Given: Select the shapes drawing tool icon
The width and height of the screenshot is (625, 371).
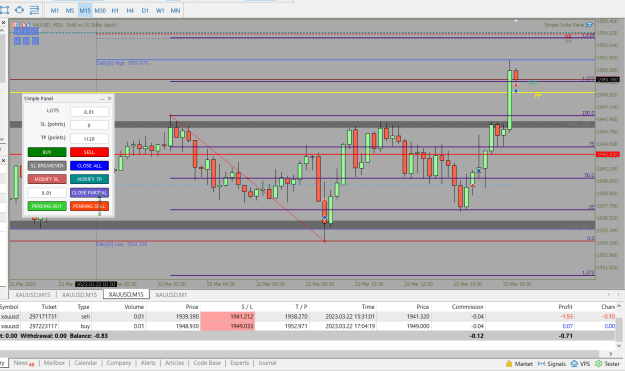Looking at the screenshot, I should pyautogui.click(x=19, y=10).
